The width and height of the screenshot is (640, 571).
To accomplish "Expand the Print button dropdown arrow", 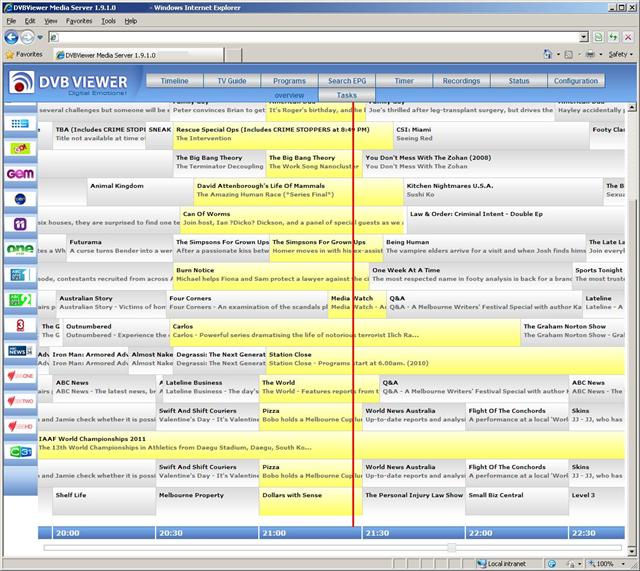I will 600,54.
